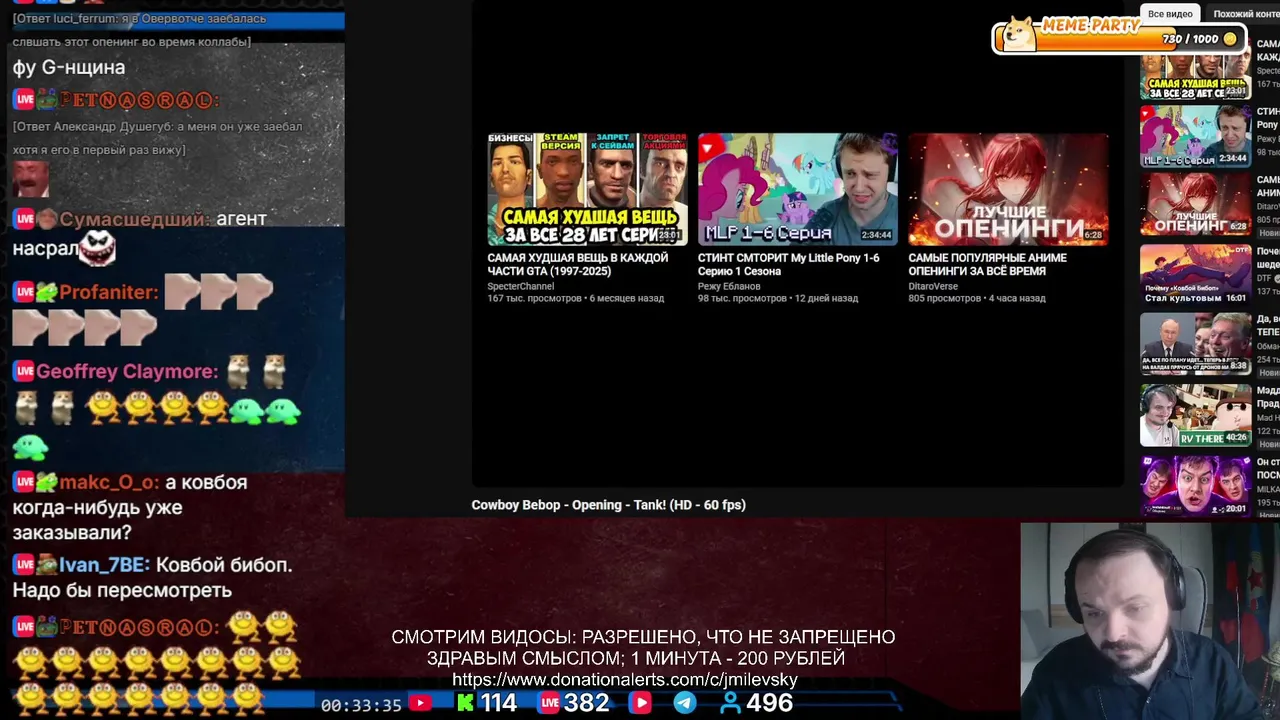This screenshot has width=1280, height=720.
Task: Click title 'САМЫЕ ПОПУЛЯРНЫЕ АНИМЕ ОПЕНИНГИ ЗА ВСЁ ВРЕМЯ'
Action: click(987, 264)
